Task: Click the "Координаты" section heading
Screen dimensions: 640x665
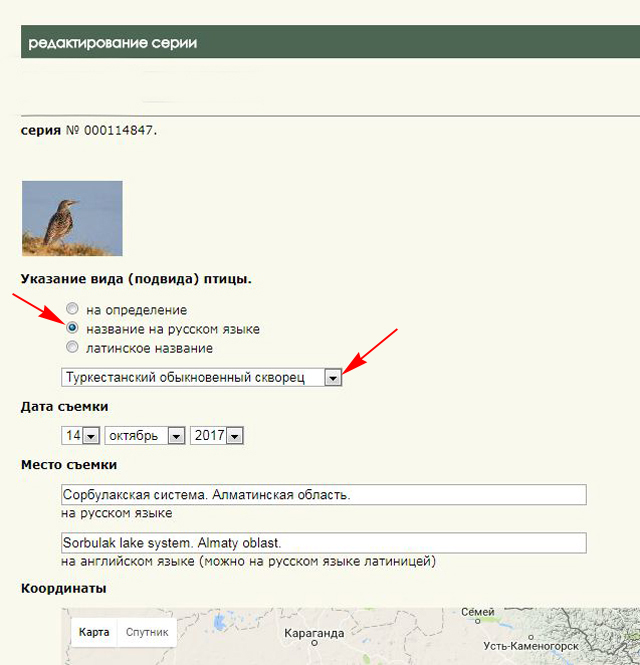Action: coord(63,588)
